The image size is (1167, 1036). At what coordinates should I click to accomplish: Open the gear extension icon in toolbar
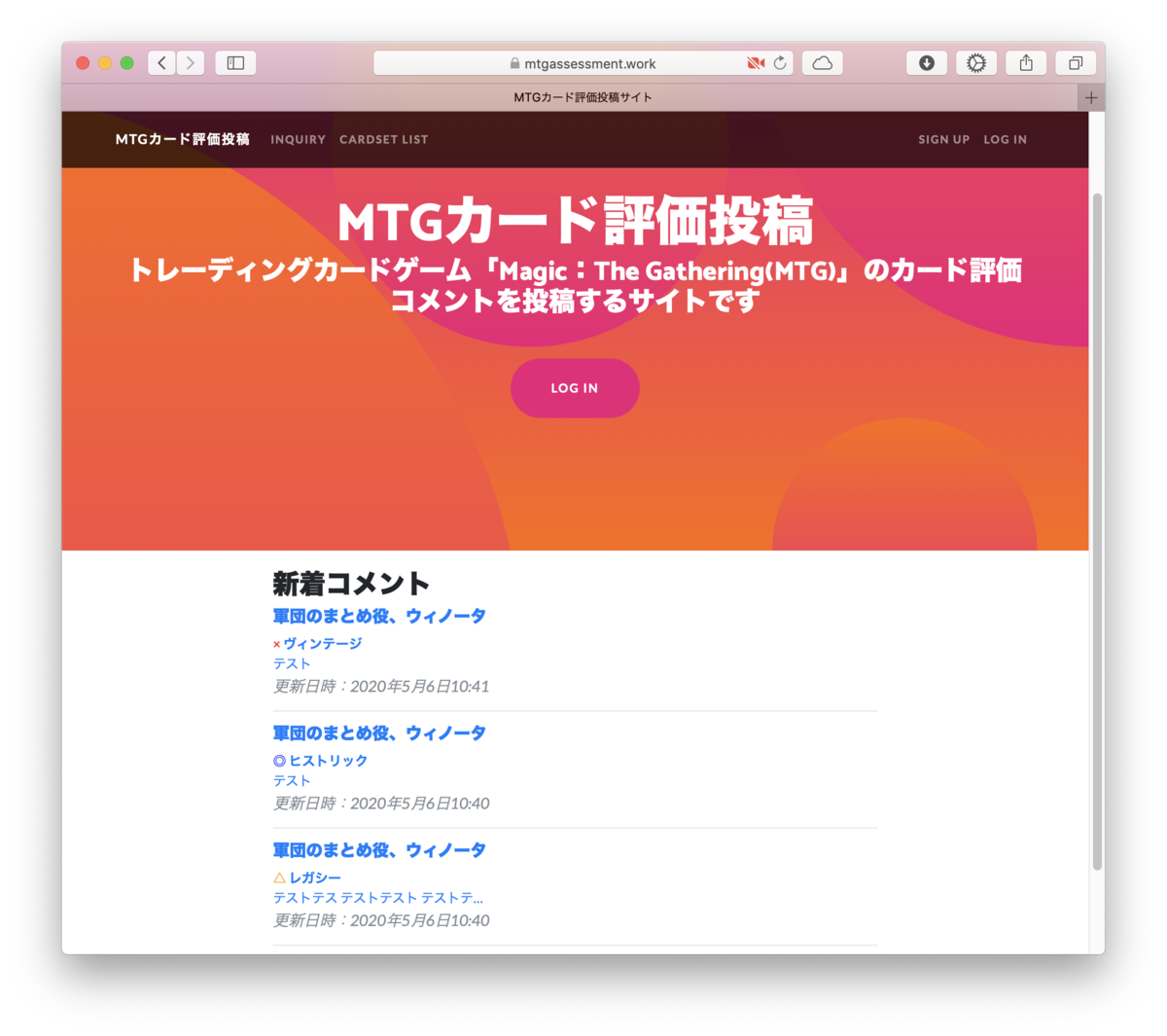976,63
